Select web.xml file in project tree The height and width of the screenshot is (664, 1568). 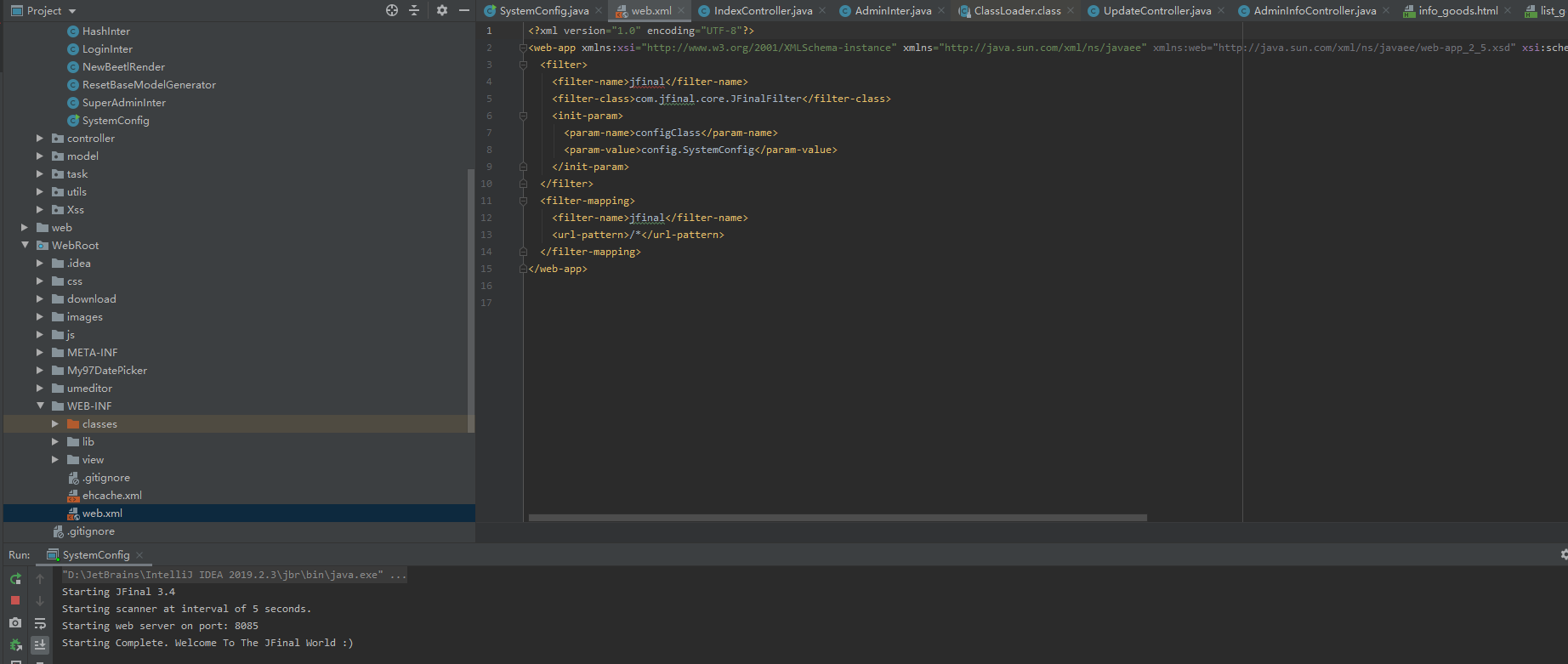point(102,513)
